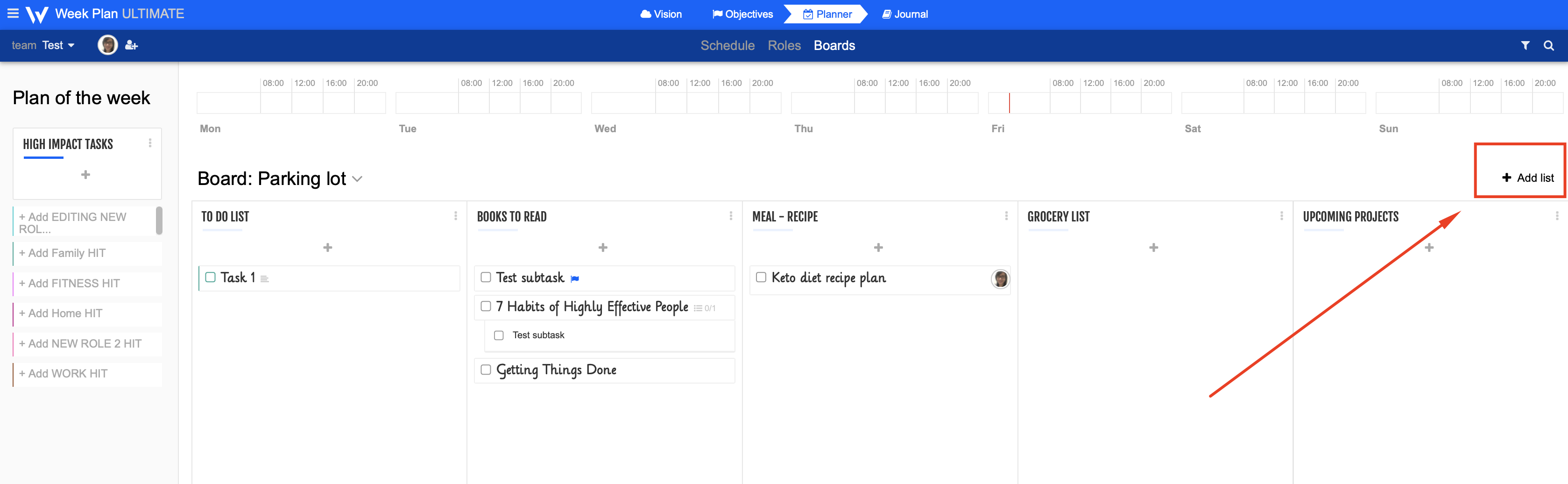Open the user avatar in header

(x=108, y=45)
